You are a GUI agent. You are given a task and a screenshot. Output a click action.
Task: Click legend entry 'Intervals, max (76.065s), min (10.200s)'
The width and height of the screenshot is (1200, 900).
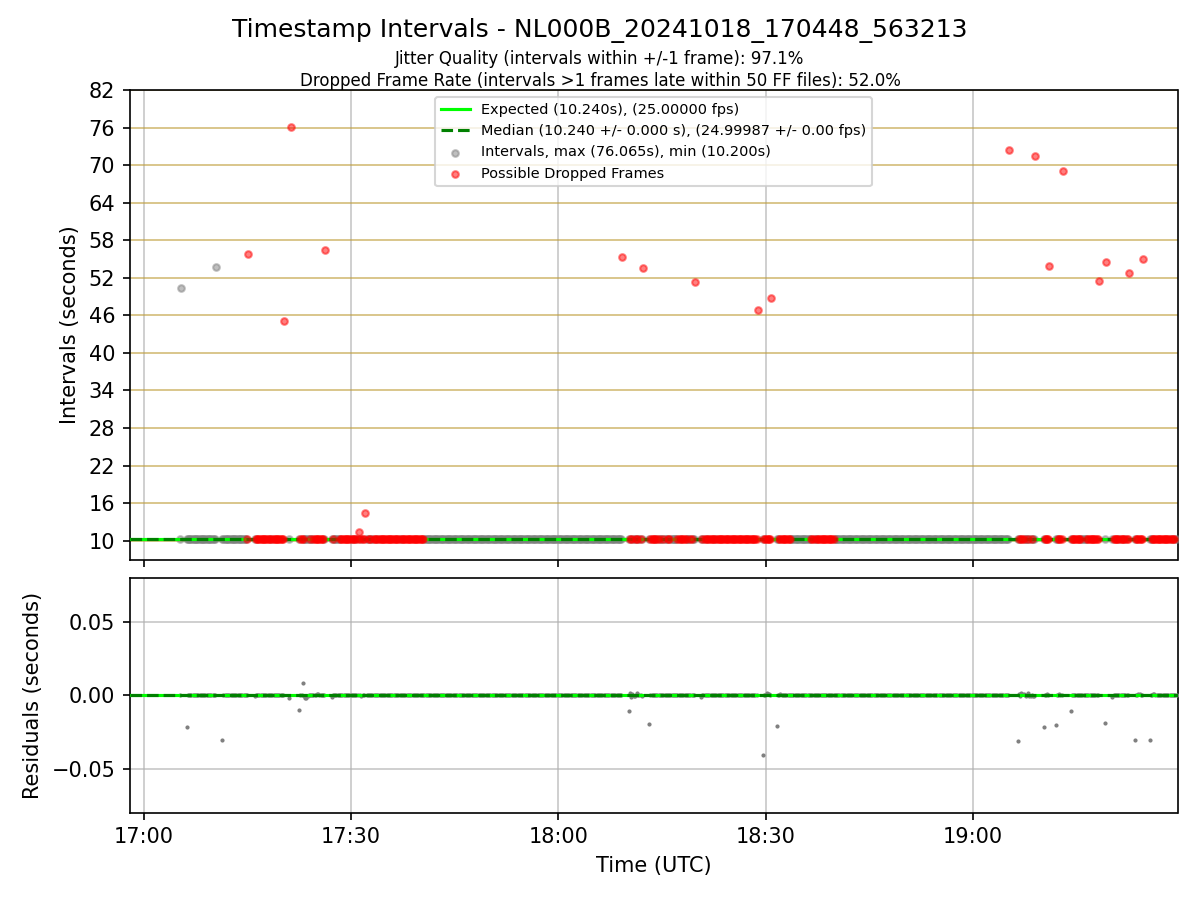point(626,151)
